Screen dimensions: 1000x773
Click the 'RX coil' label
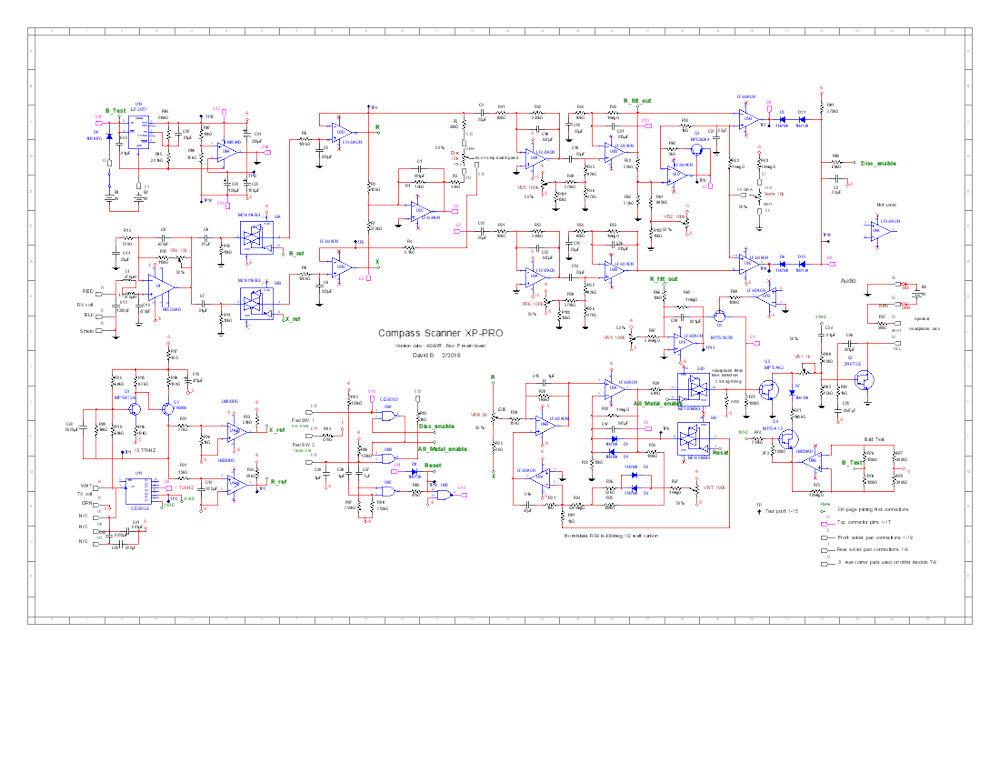point(85,305)
